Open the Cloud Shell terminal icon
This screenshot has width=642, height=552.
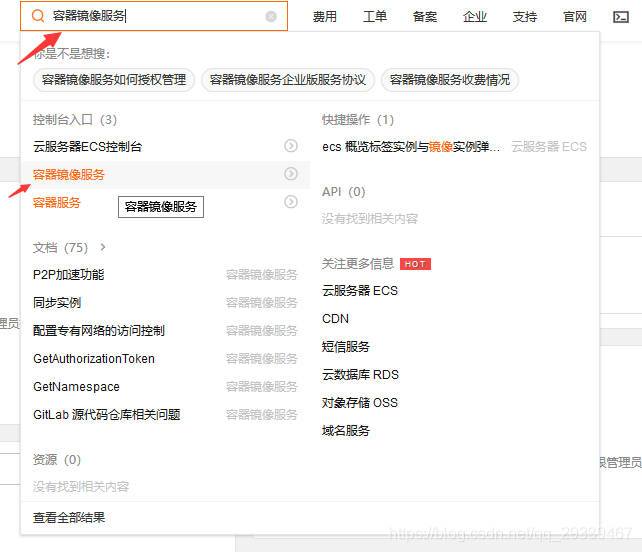coord(621,17)
